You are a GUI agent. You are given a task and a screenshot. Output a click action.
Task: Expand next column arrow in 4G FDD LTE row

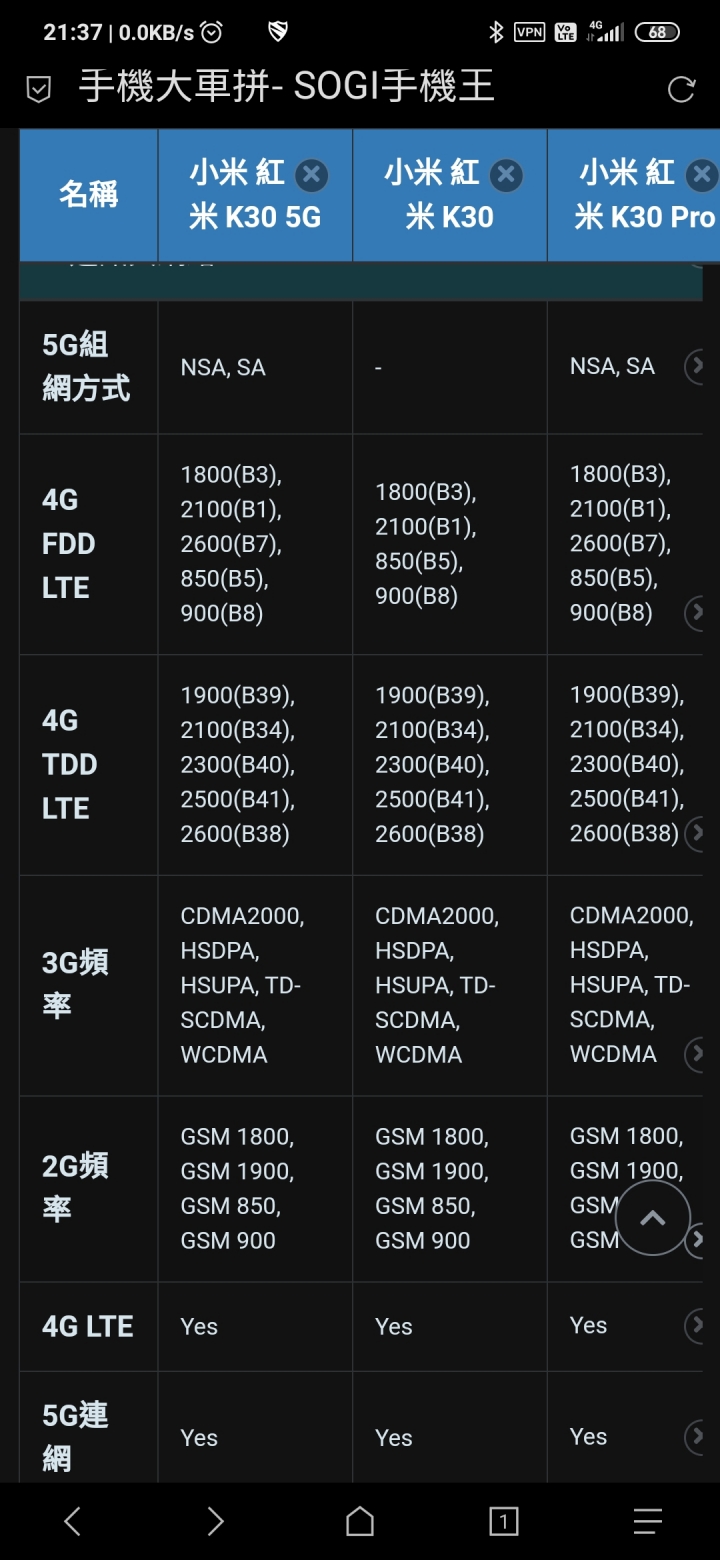tap(696, 612)
